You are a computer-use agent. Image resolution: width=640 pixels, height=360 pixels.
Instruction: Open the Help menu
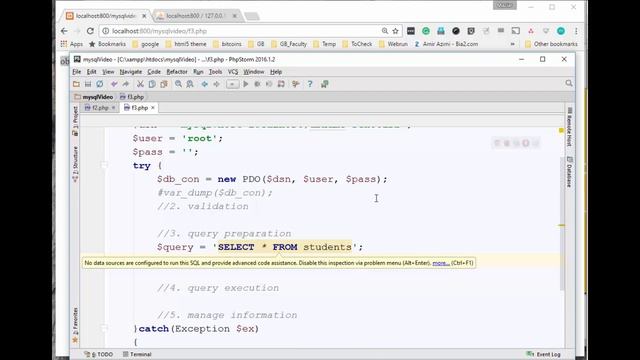click(276, 72)
